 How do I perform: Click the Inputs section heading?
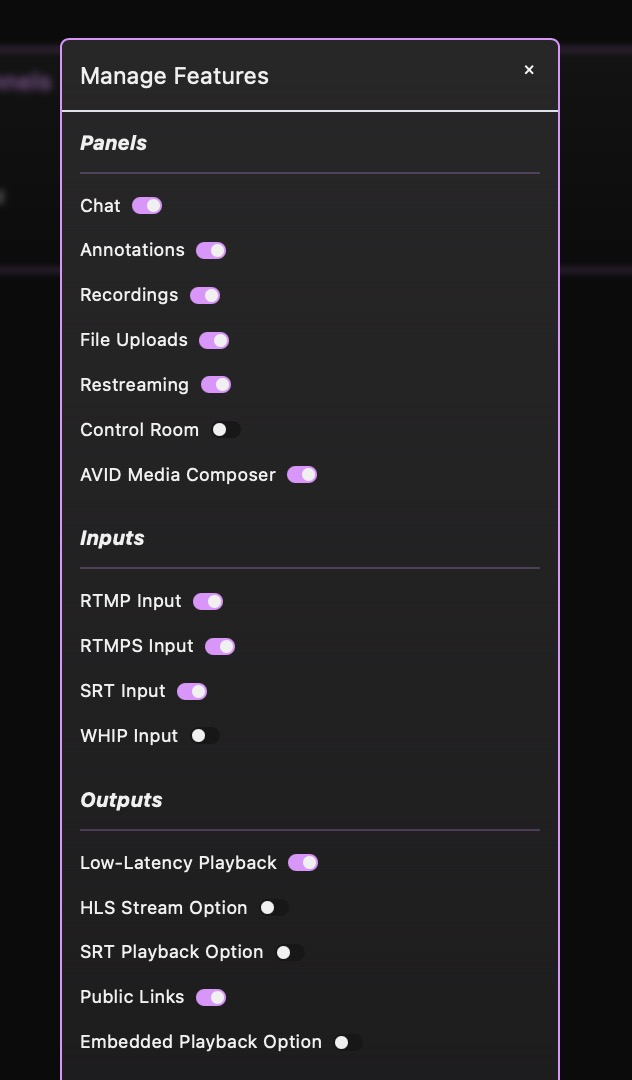(x=112, y=538)
